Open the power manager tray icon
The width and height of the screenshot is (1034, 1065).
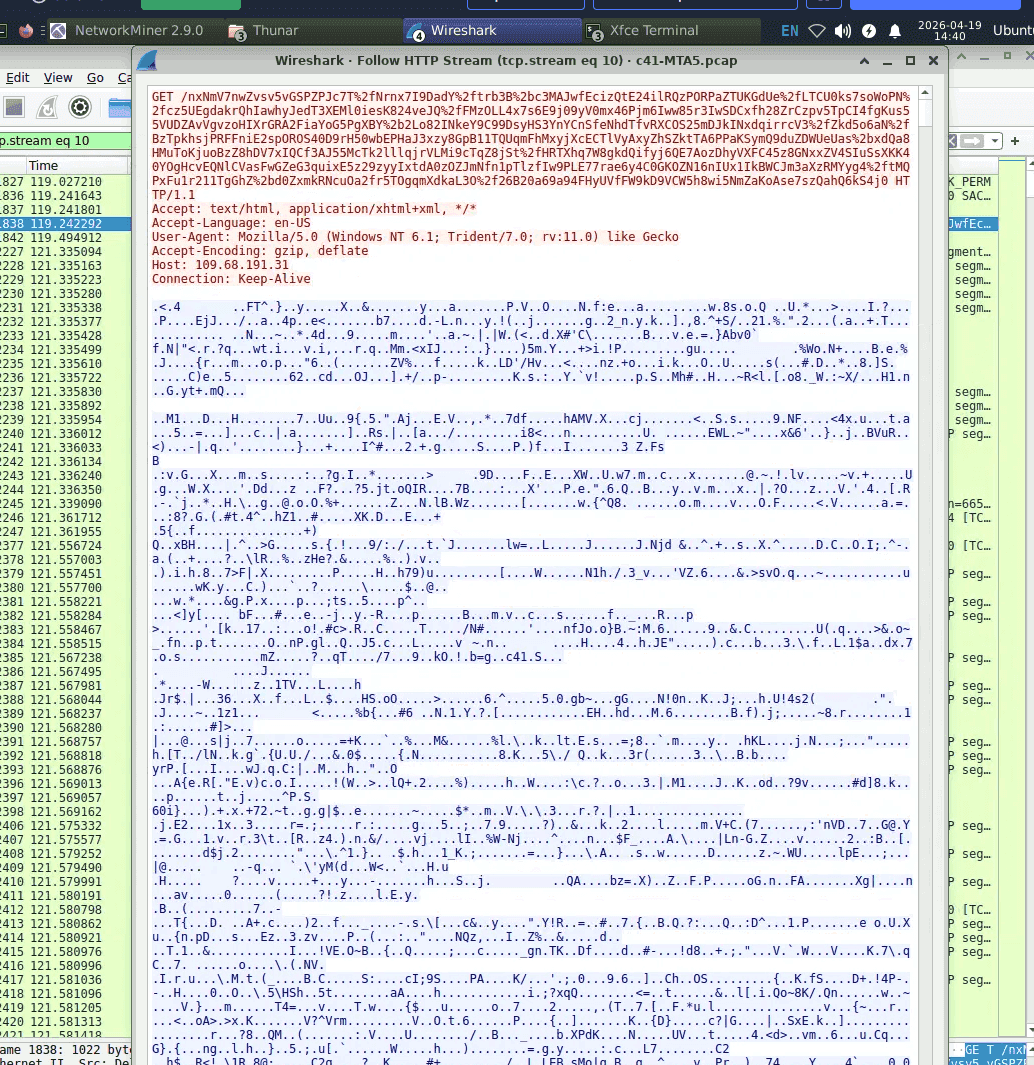point(869,31)
